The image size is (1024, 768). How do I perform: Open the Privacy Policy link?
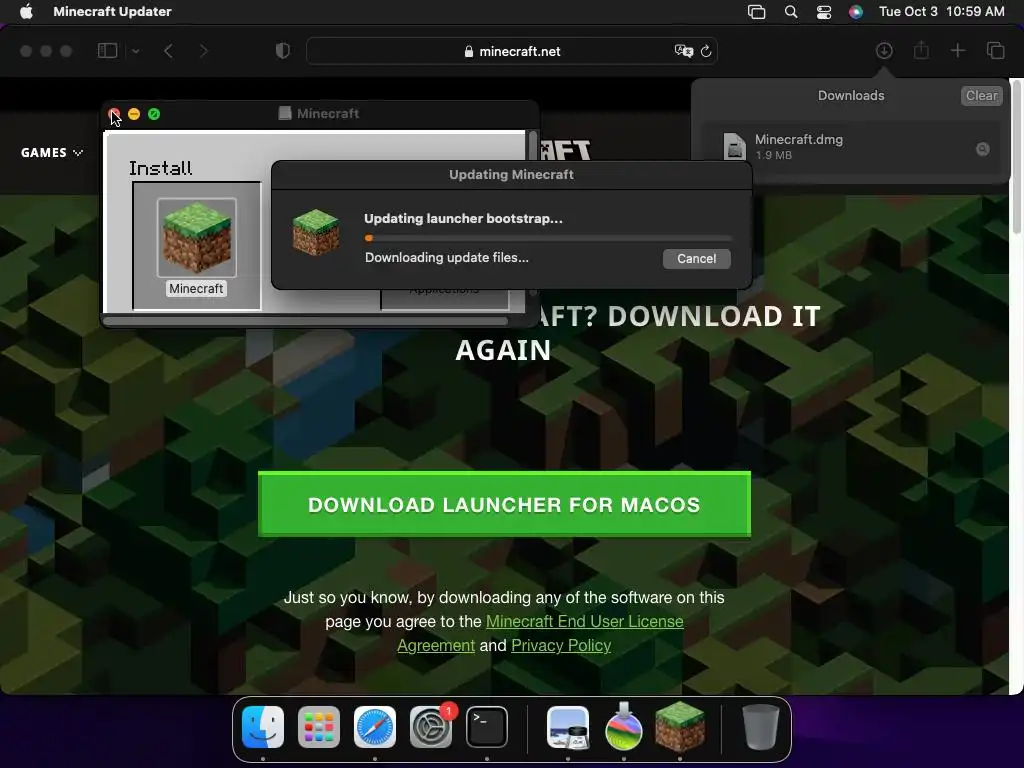point(561,645)
